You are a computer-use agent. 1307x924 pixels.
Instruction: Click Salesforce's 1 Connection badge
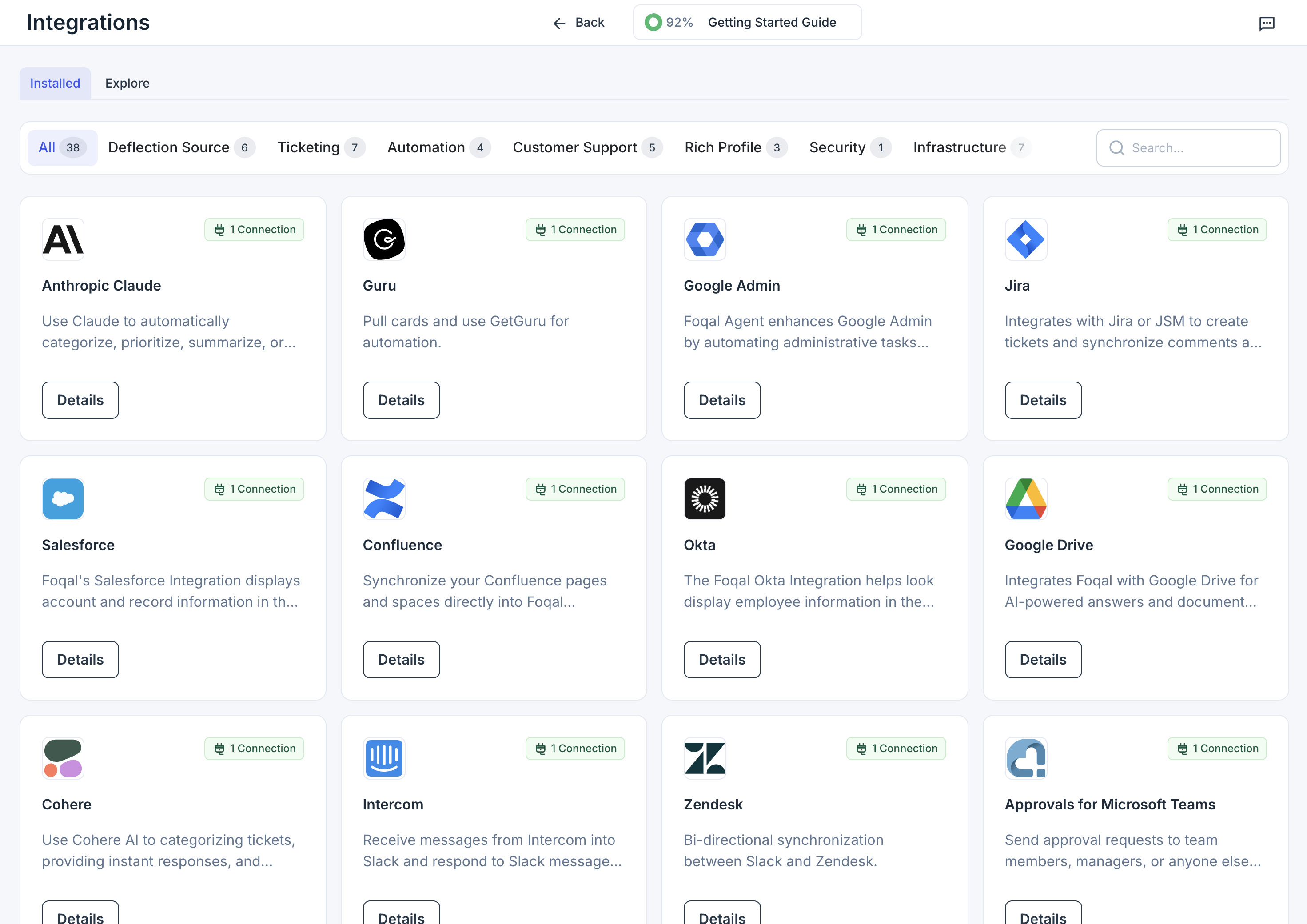click(x=255, y=489)
